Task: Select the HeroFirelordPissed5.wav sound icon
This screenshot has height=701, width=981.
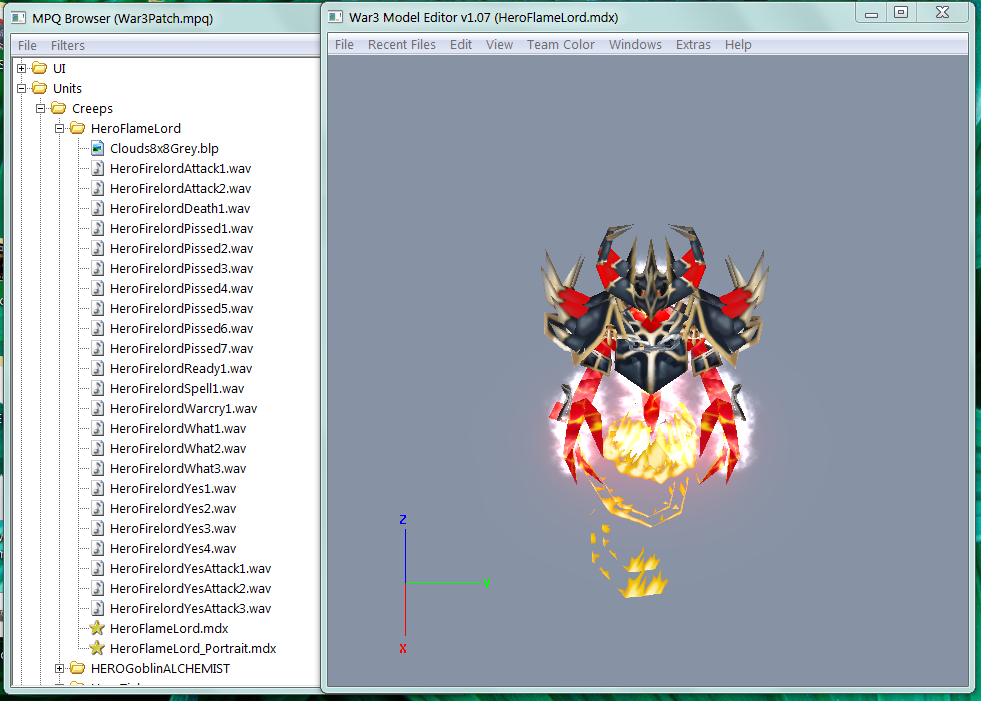Action: pyautogui.click(x=98, y=309)
